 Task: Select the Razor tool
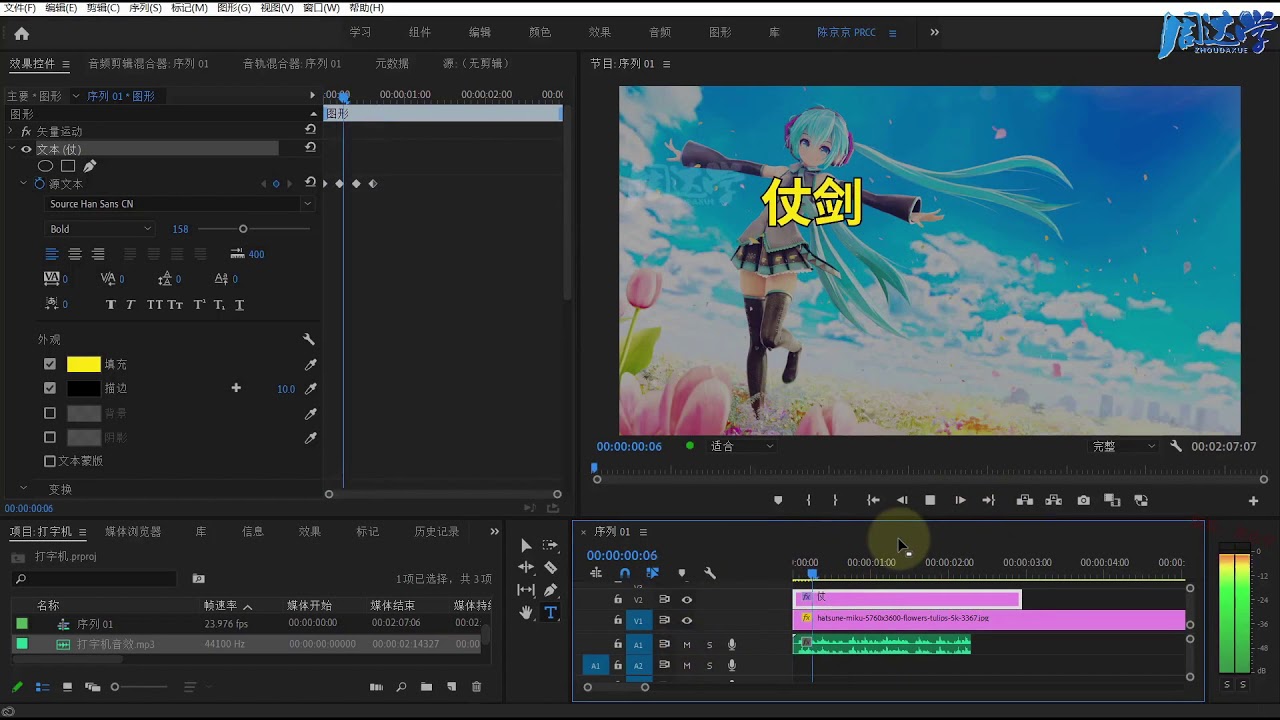550,567
